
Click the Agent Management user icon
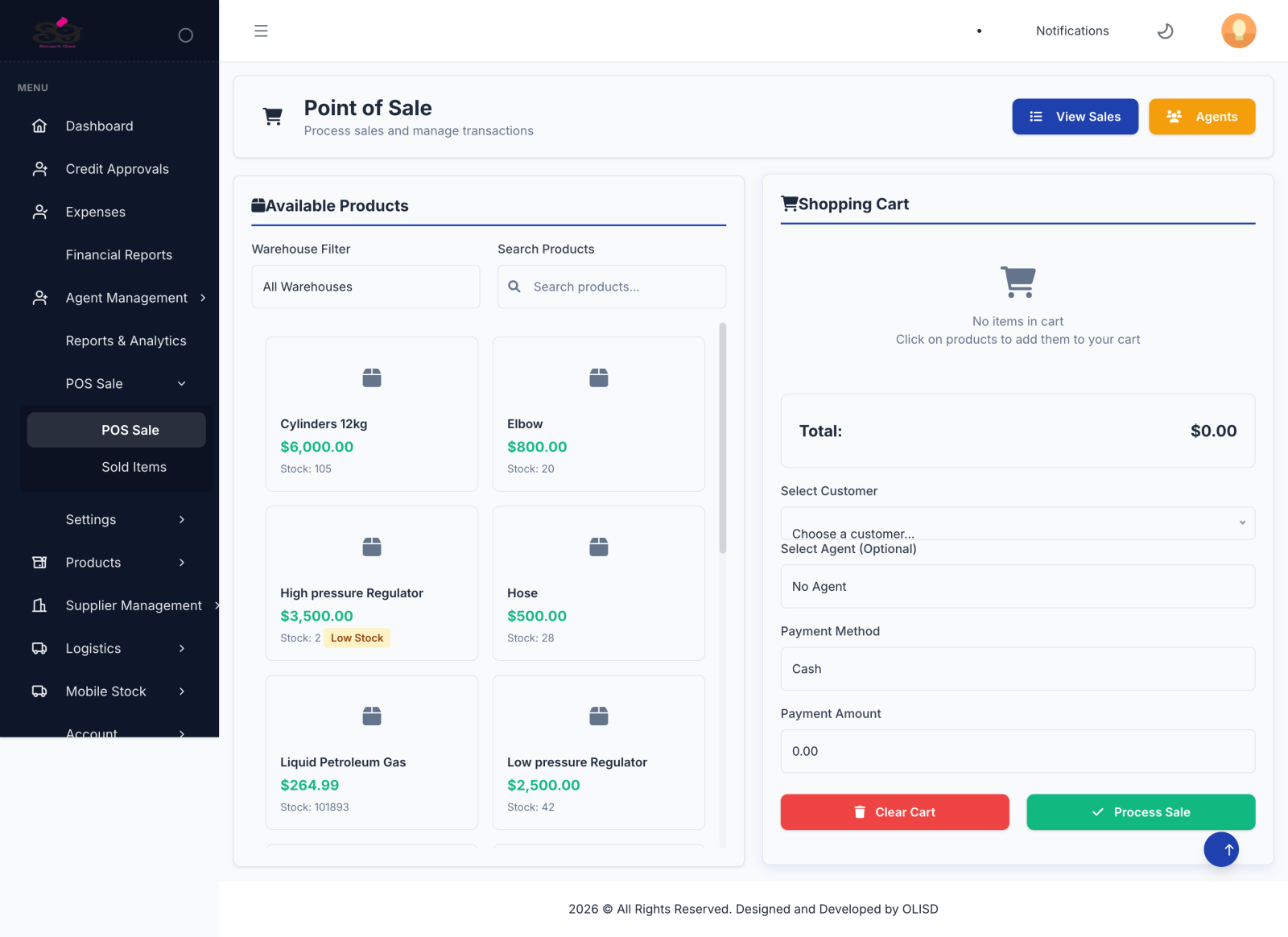point(39,298)
